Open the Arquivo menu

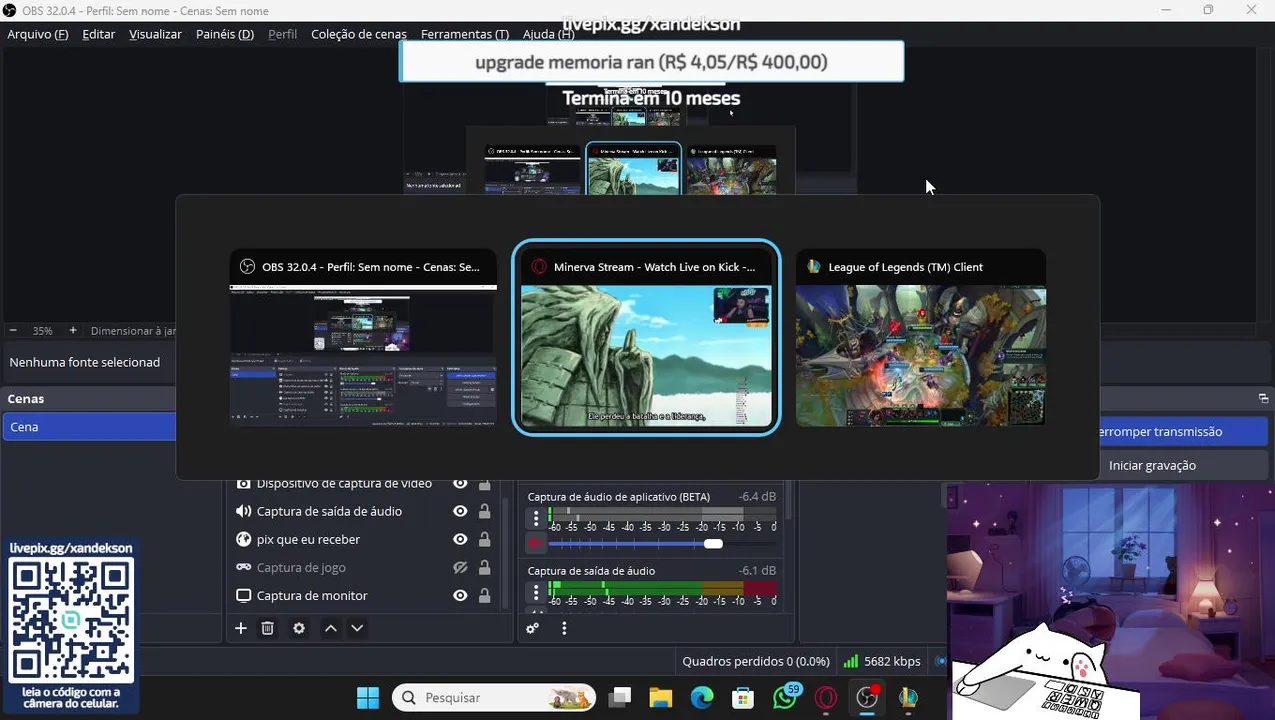pos(38,34)
